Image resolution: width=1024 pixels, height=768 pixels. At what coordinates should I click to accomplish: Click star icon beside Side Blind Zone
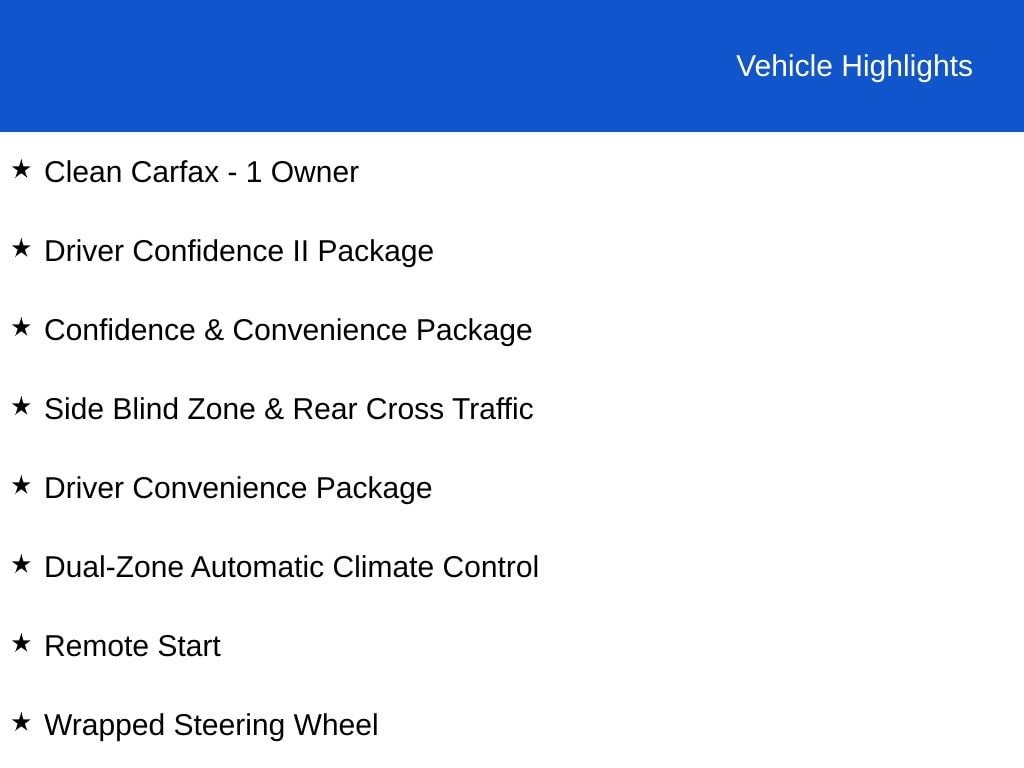point(21,406)
